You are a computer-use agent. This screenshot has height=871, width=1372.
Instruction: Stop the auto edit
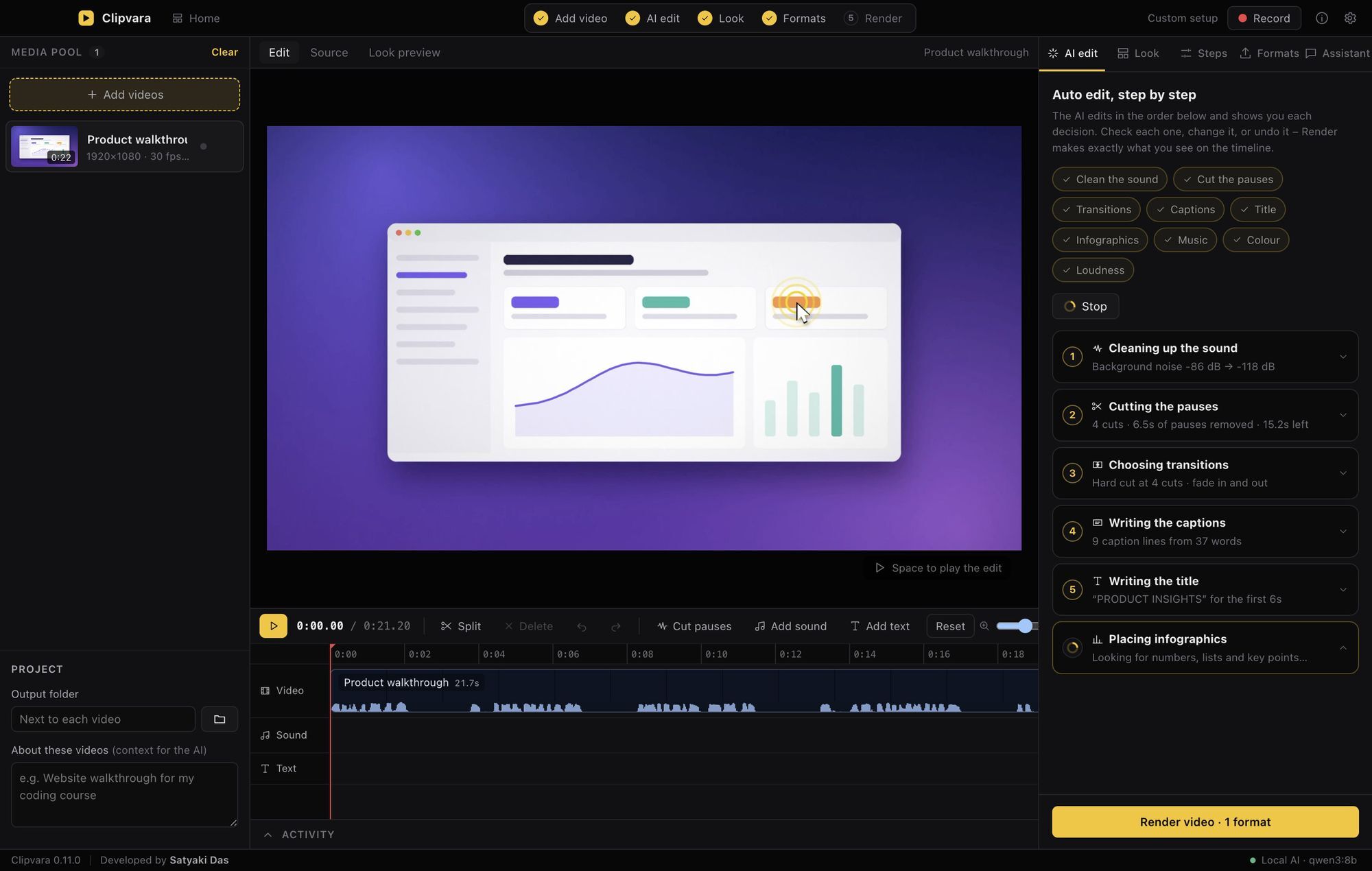pos(1085,307)
